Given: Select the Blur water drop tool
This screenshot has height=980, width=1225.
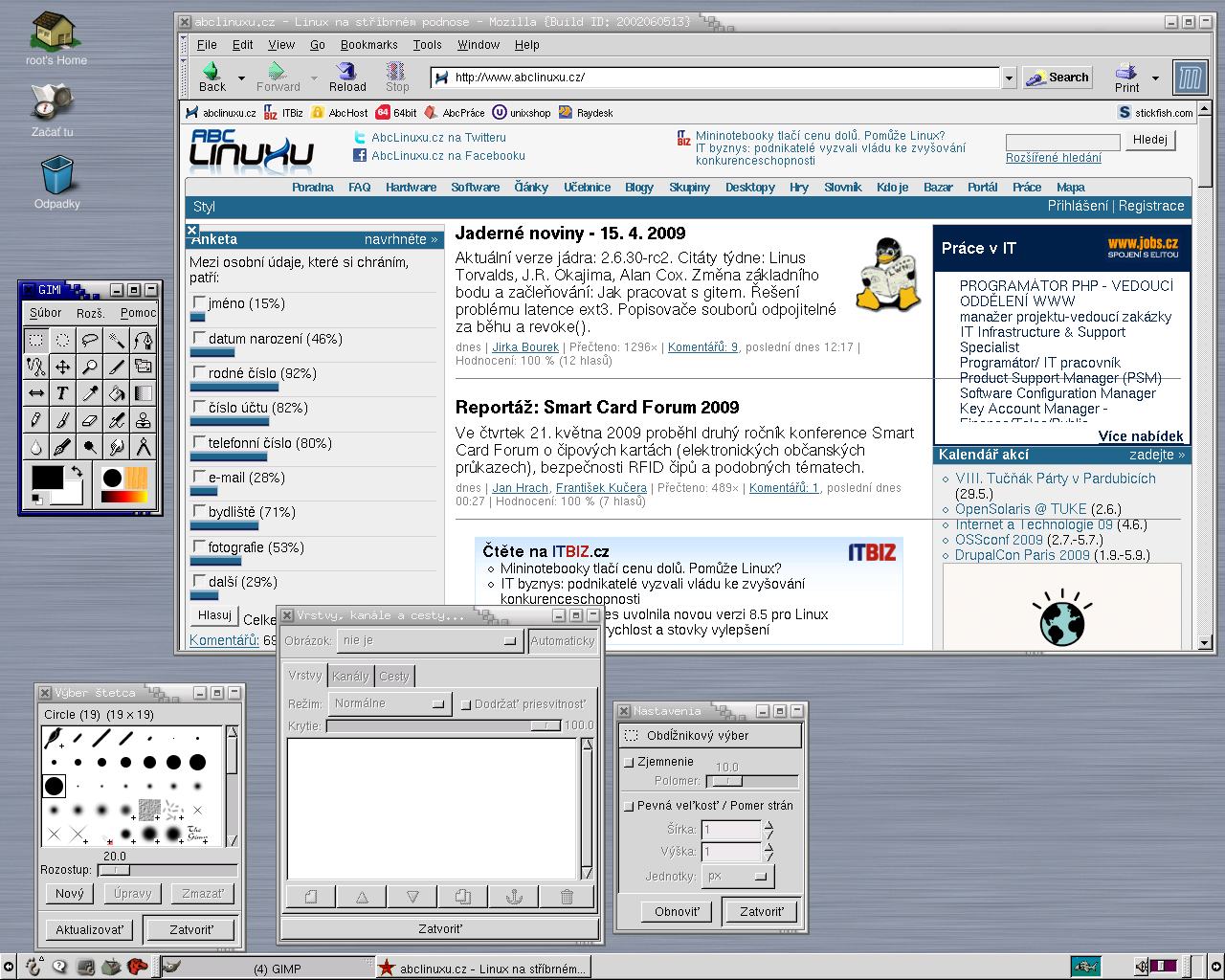Looking at the screenshot, I should [35, 447].
